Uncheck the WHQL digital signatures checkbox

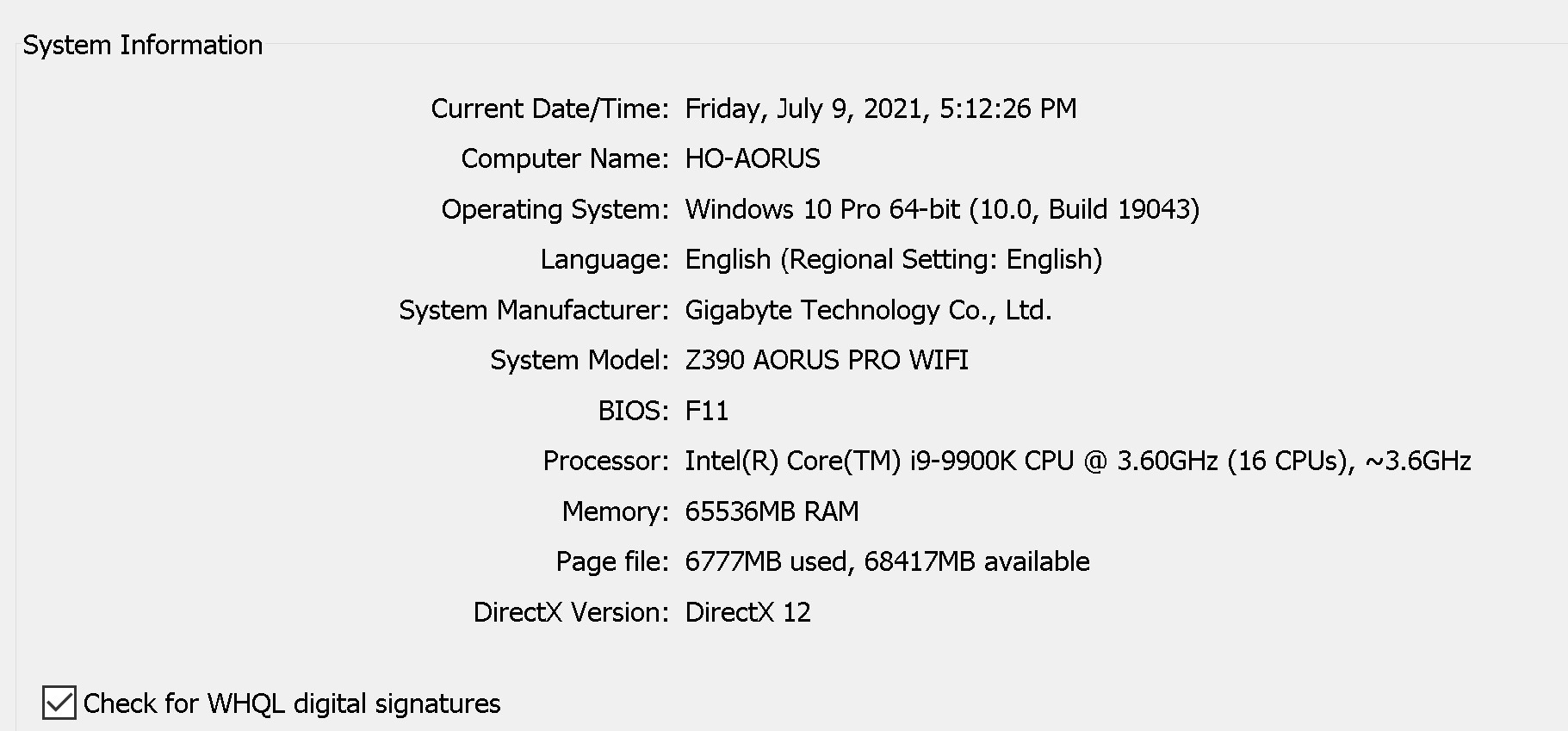tap(59, 703)
